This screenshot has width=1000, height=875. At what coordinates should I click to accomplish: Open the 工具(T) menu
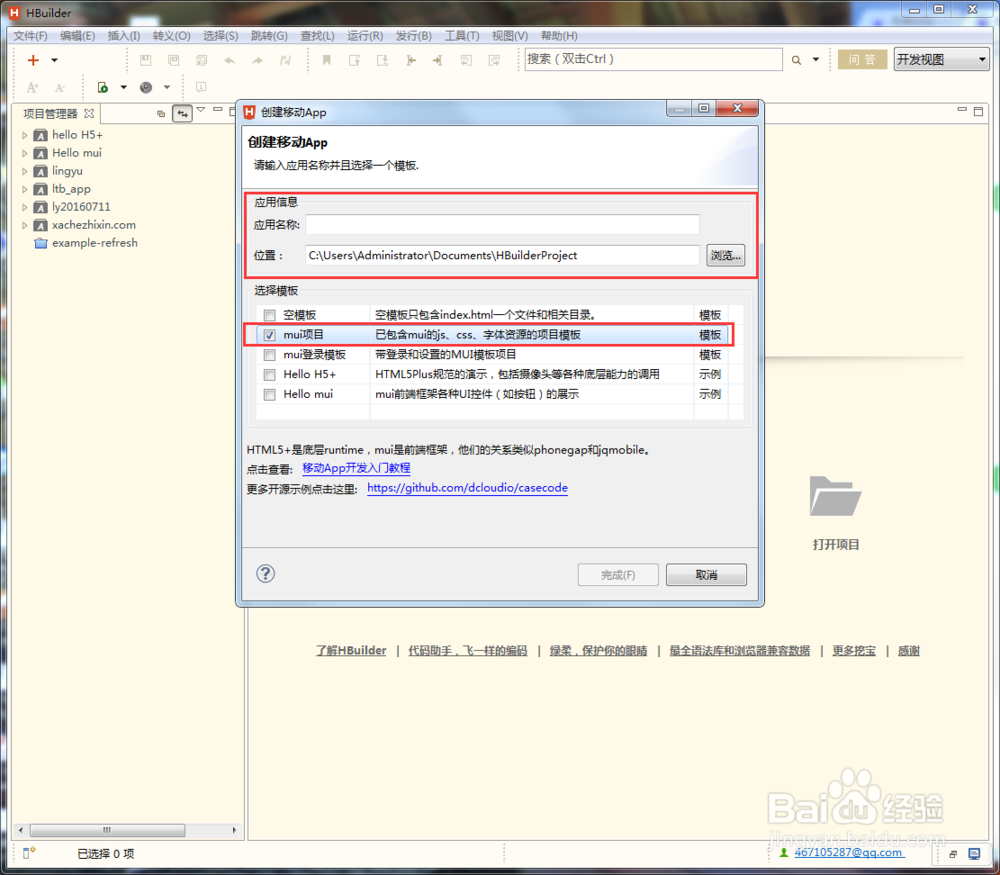462,36
